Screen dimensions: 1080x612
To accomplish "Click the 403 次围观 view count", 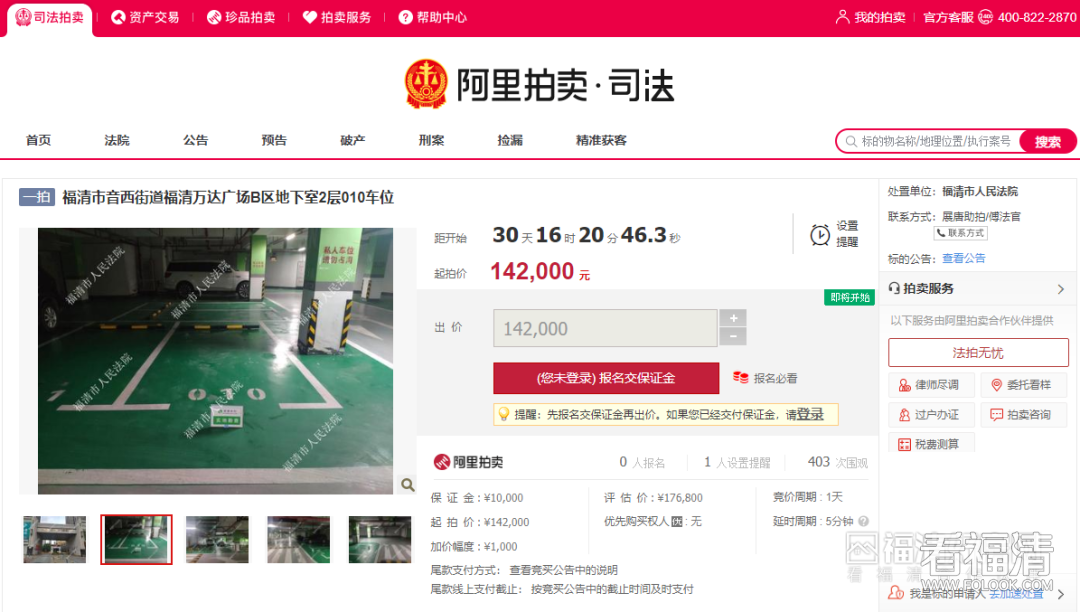I will (838, 462).
